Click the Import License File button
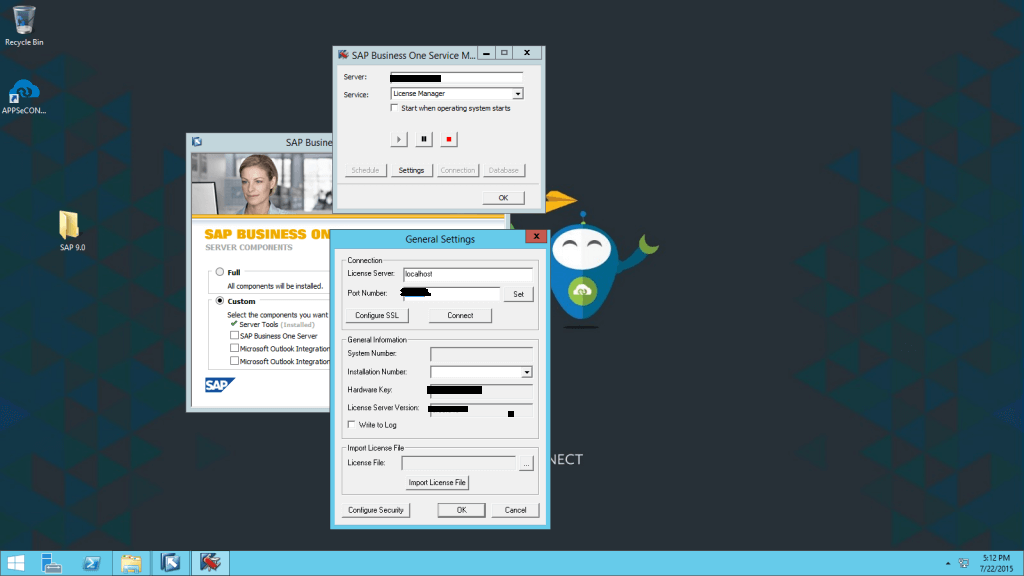 (x=437, y=483)
